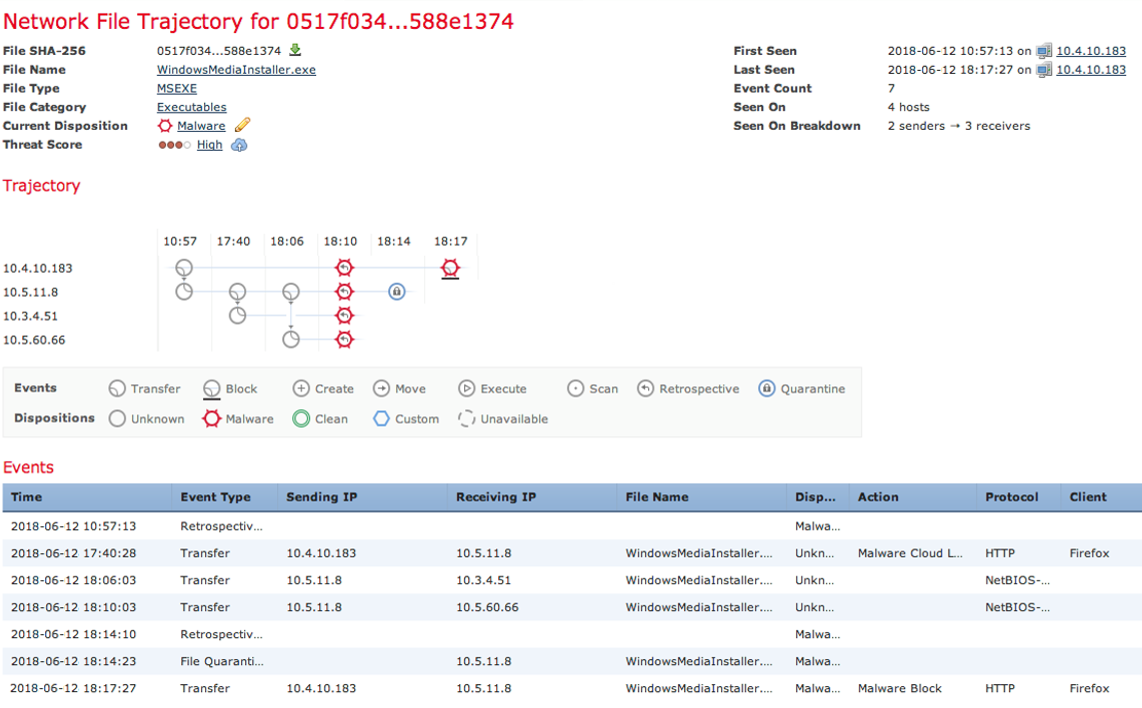Click the High threat score link

209,145
